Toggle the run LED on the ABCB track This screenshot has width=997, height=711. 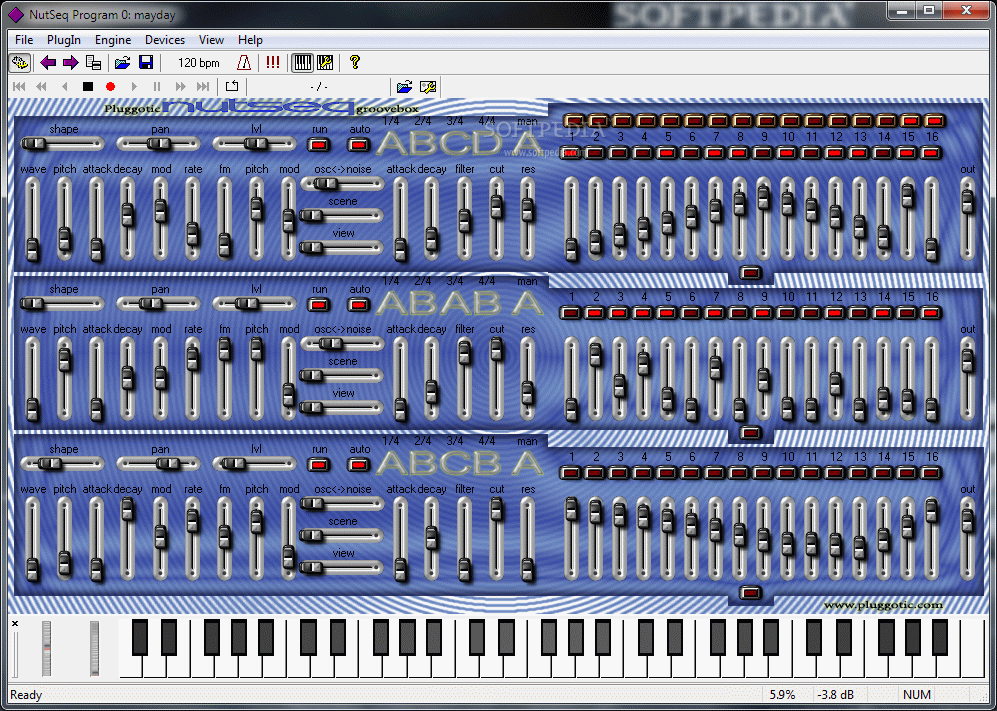[319, 466]
